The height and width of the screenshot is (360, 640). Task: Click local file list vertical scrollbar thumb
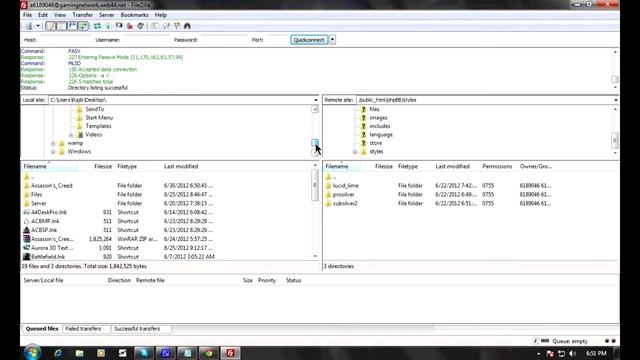coord(315,186)
